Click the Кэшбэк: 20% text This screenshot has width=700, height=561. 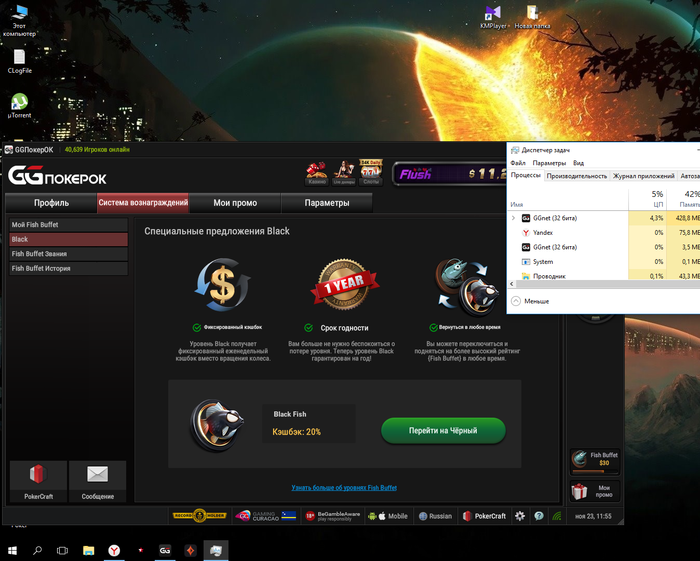296,432
